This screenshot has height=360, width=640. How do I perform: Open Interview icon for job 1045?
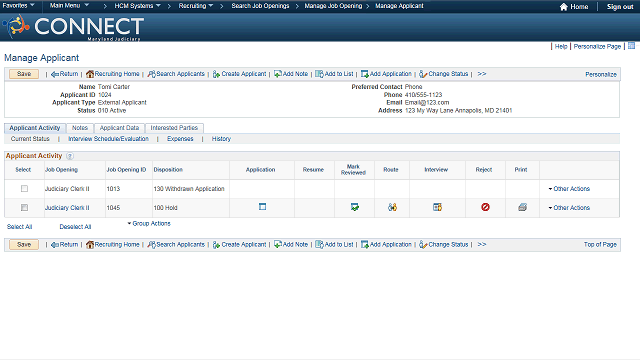[437, 207]
